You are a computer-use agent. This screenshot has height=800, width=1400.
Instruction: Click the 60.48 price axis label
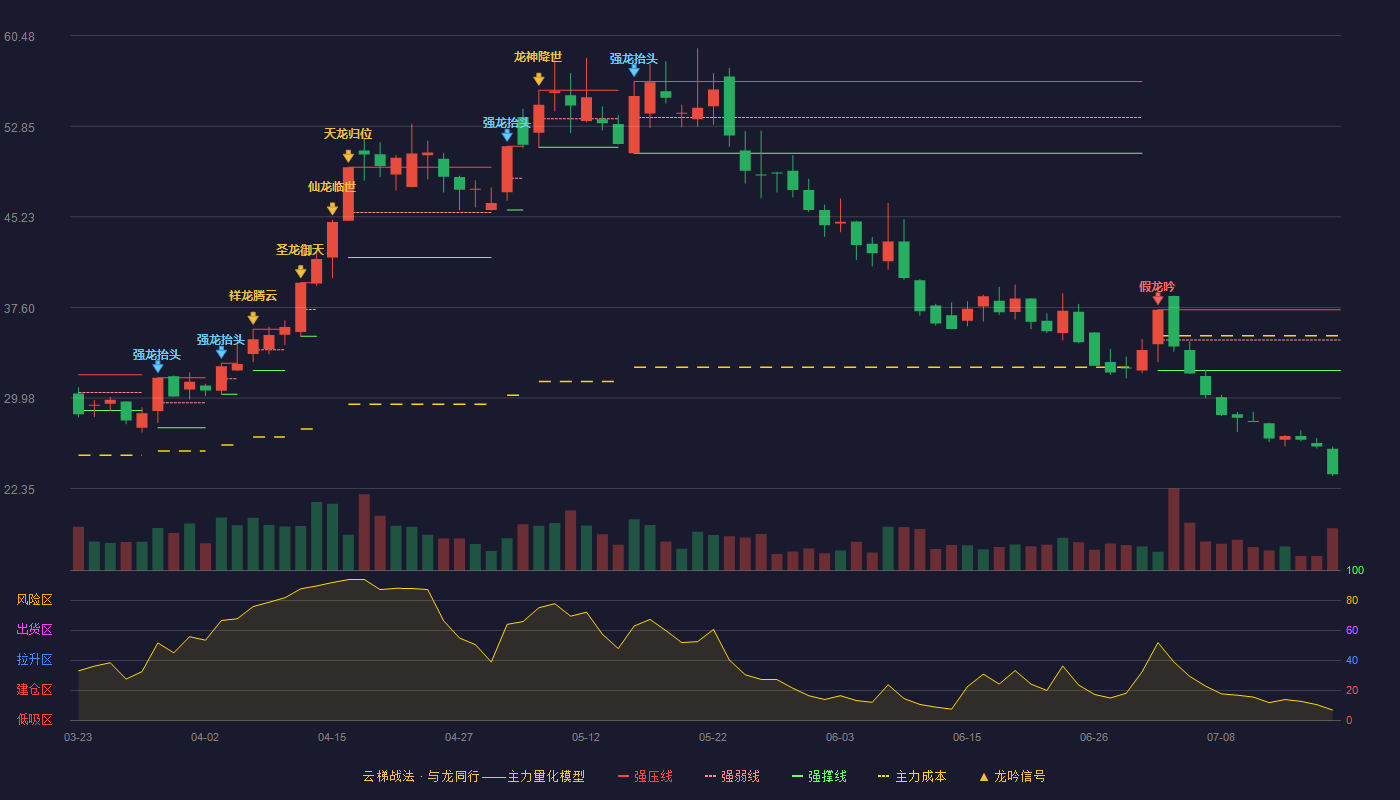pos(19,37)
